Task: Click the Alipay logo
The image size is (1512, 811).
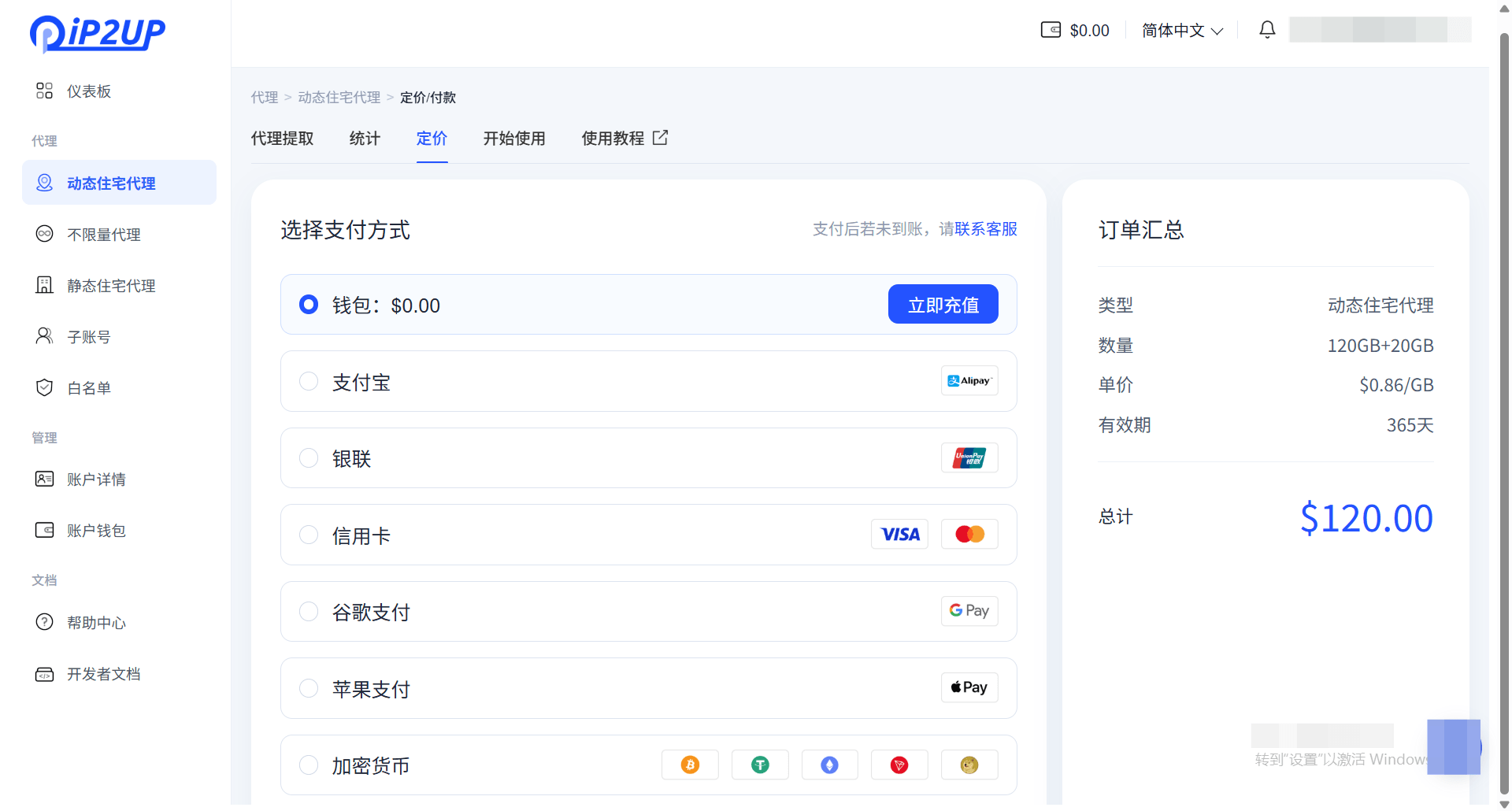Action: tap(969, 380)
